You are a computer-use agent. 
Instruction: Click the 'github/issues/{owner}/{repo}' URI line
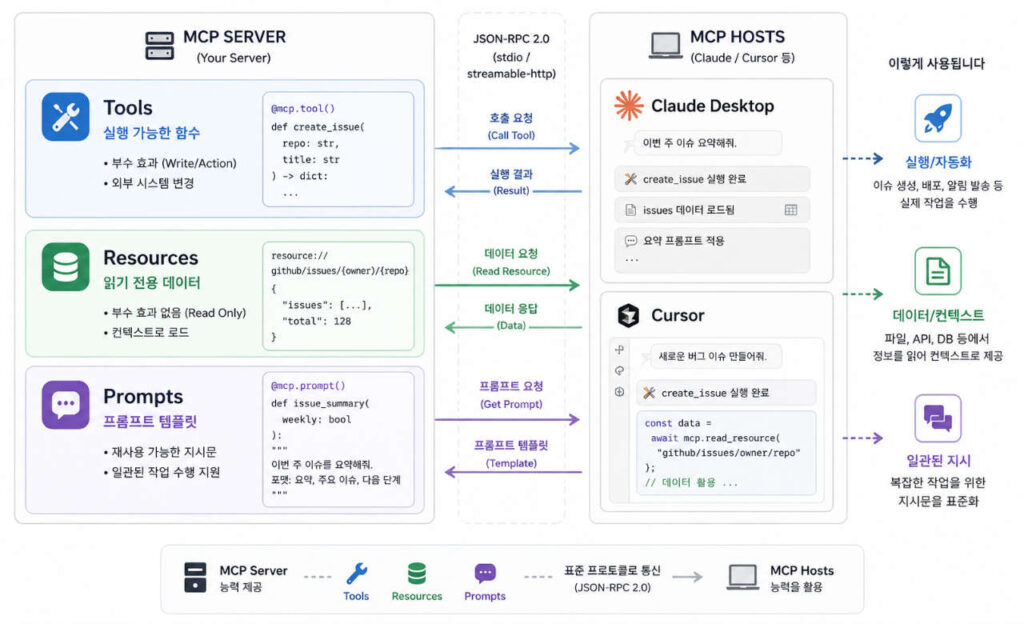pos(340,270)
